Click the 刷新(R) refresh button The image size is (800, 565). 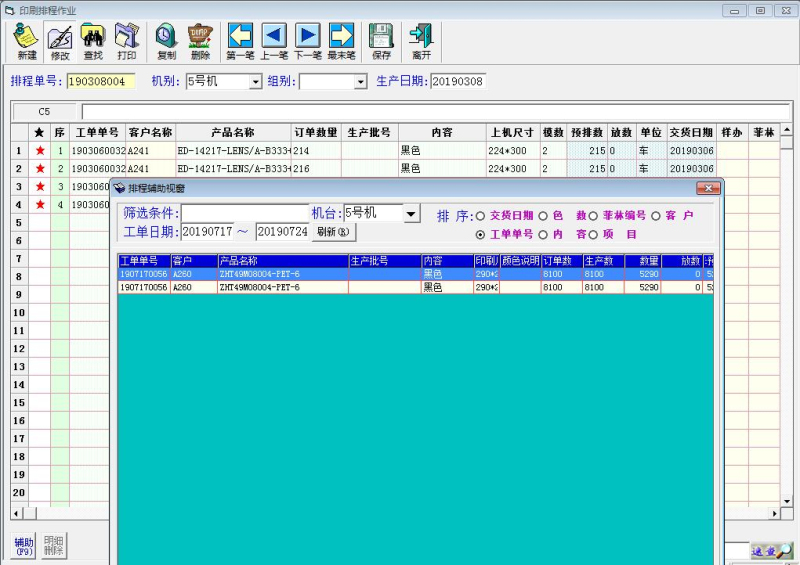[x=333, y=232]
